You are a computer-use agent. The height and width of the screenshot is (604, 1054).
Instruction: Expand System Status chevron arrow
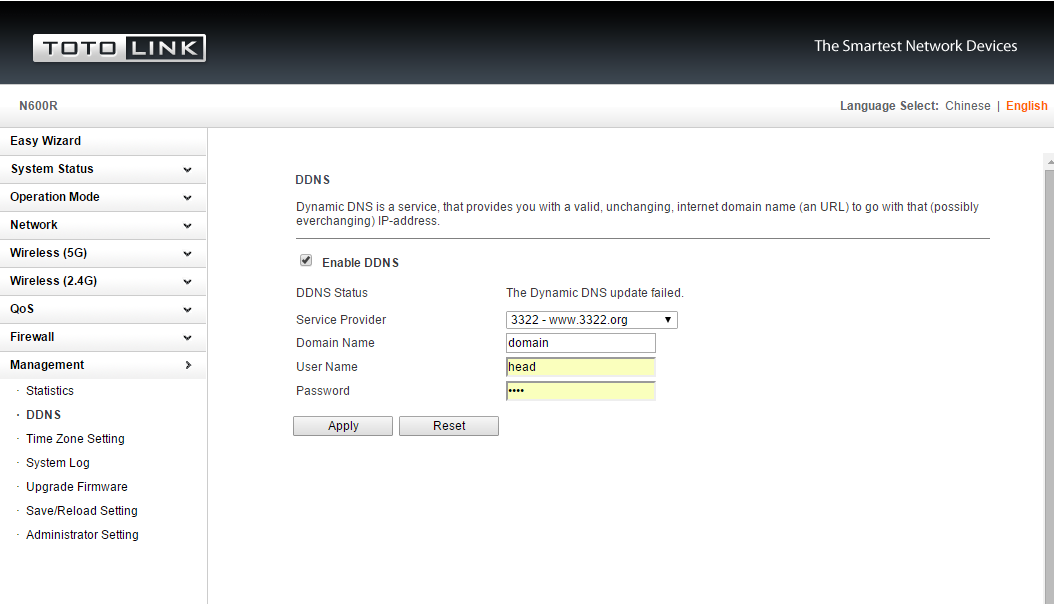tap(188, 170)
